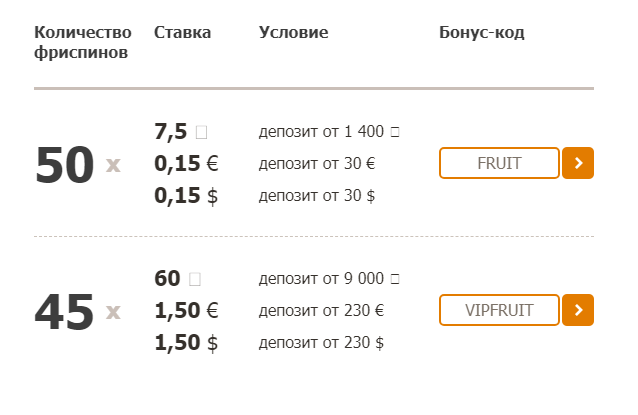Viewport: 638px width, 415px height.
Task: Select the VIPFRUIT bonus code field
Action: click(x=499, y=310)
